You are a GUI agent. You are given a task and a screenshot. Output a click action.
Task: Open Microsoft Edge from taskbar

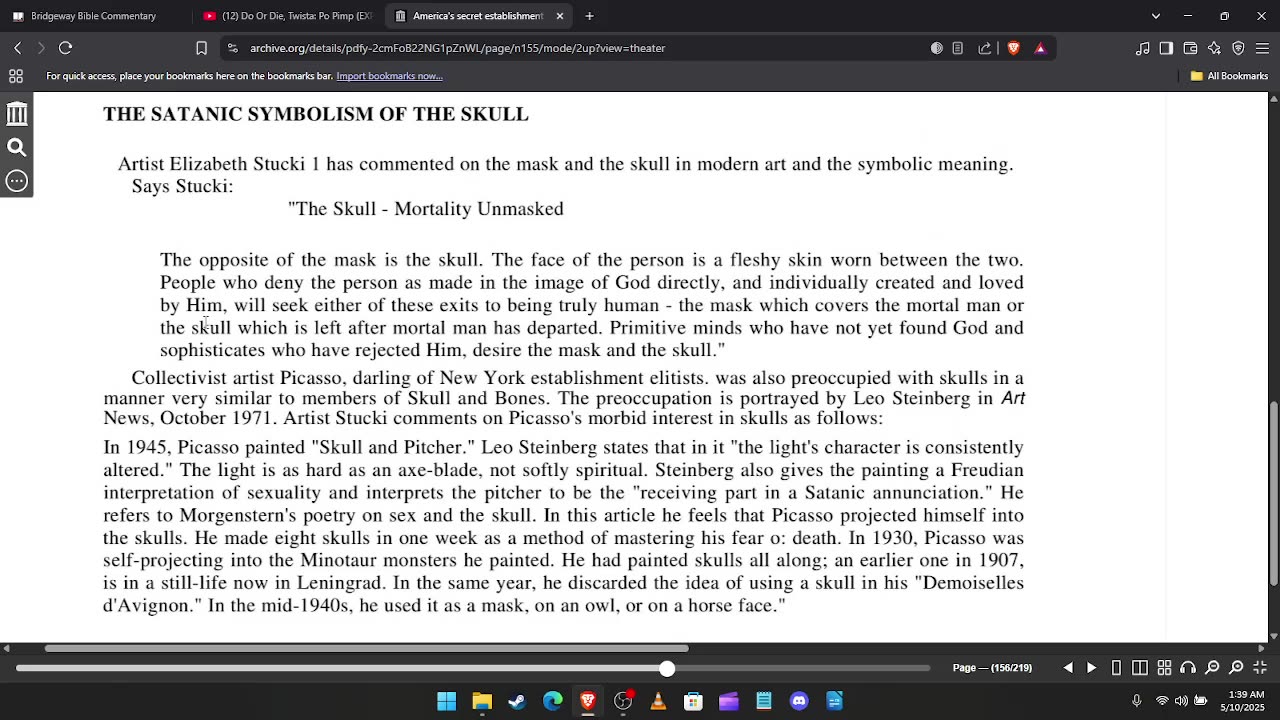click(x=553, y=701)
